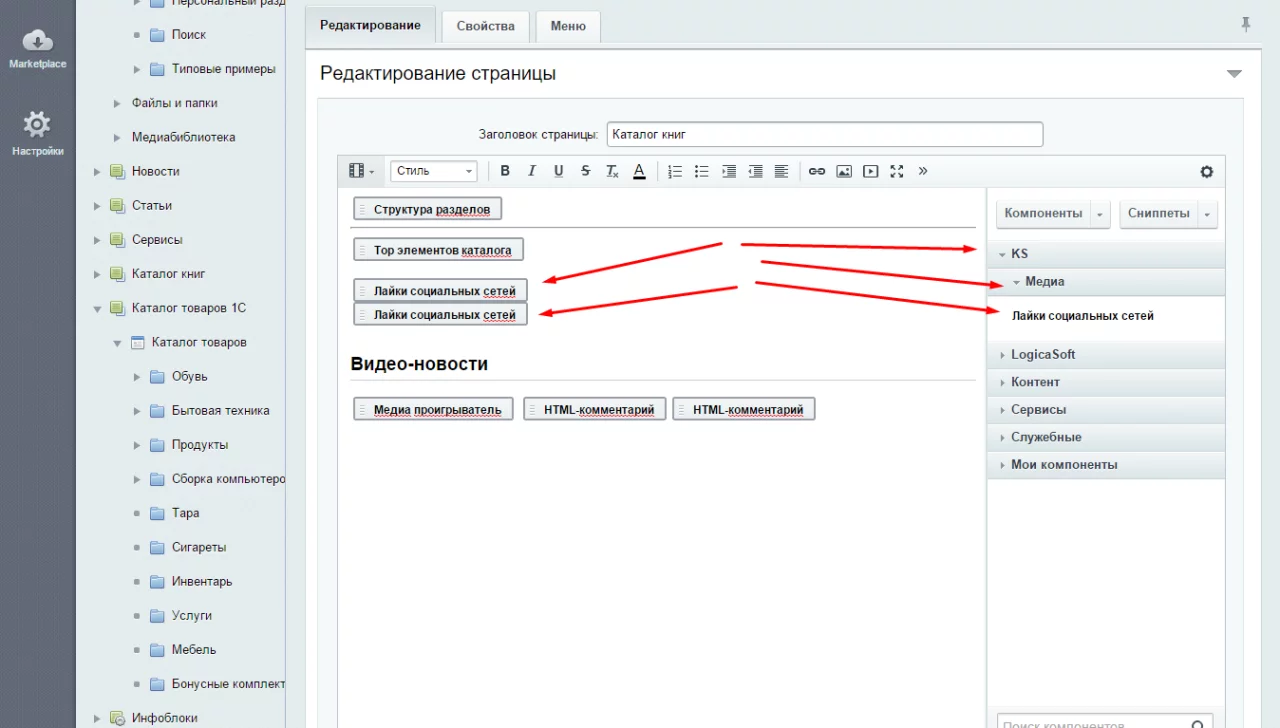Pin the panel with pushpin icon
The image size is (1280, 728).
(x=1246, y=25)
